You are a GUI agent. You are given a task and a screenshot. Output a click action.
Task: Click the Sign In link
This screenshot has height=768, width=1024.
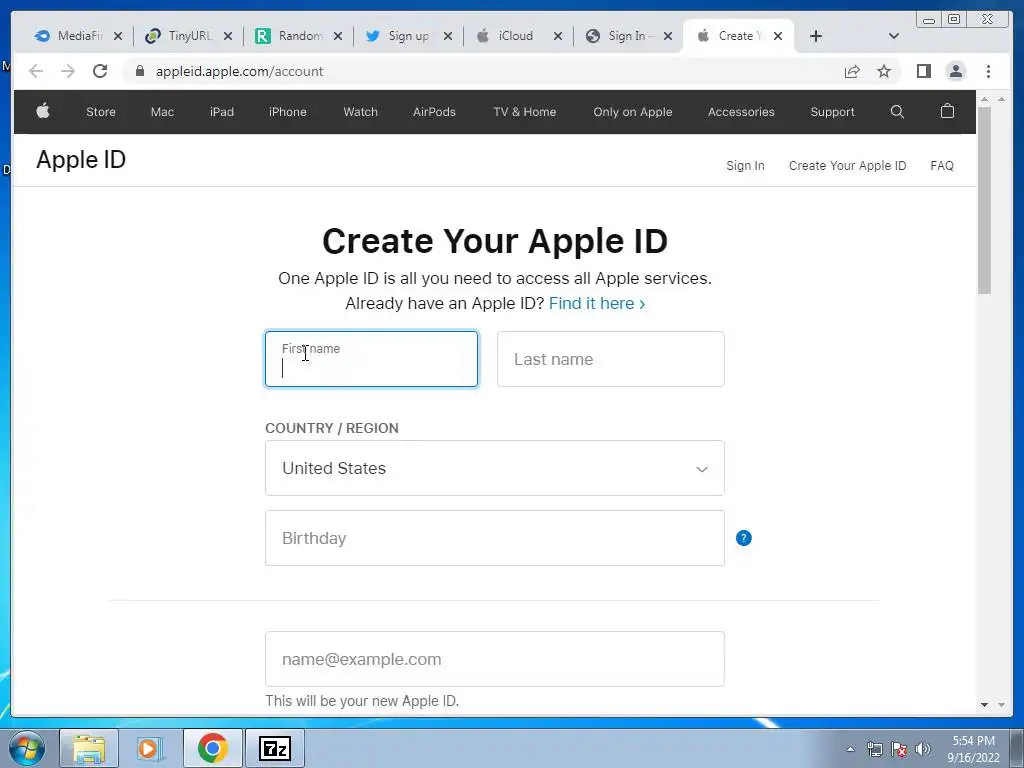[x=745, y=166]
